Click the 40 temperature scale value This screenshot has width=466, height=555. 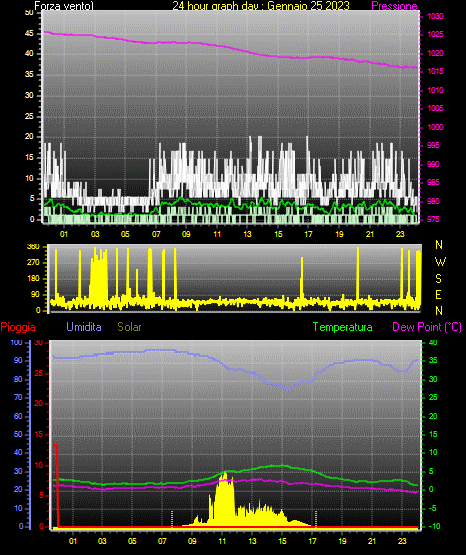433,342
